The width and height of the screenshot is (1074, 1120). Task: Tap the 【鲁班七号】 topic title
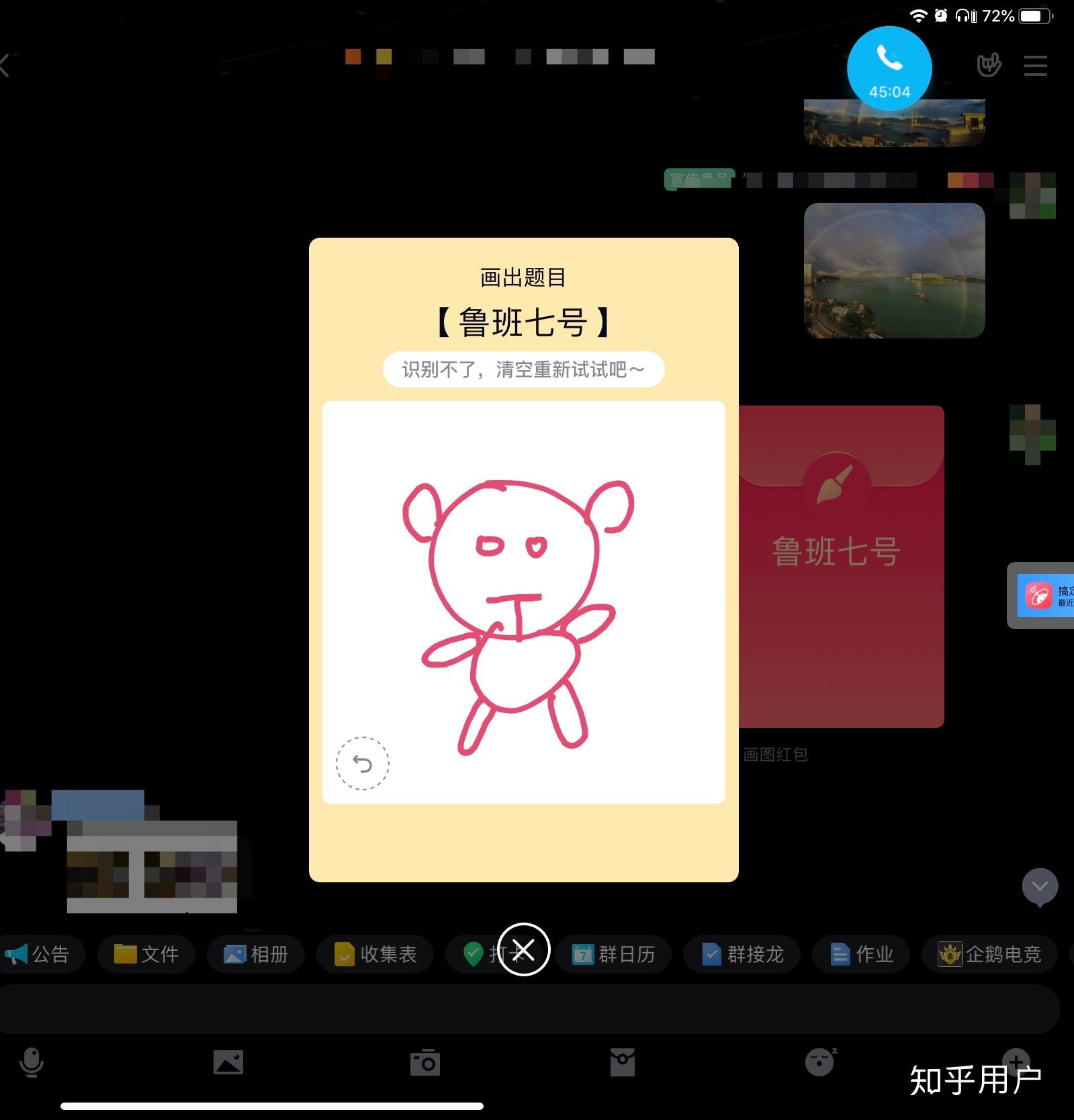click(x=523, y=322)
